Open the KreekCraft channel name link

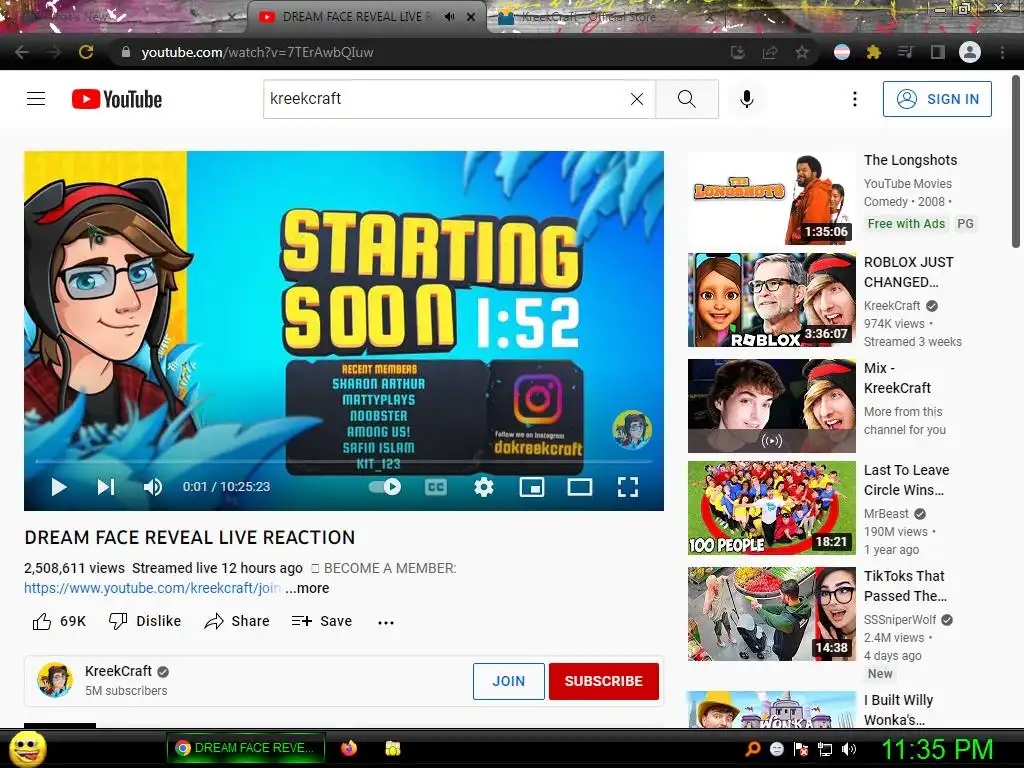click(x=118, y=671)
